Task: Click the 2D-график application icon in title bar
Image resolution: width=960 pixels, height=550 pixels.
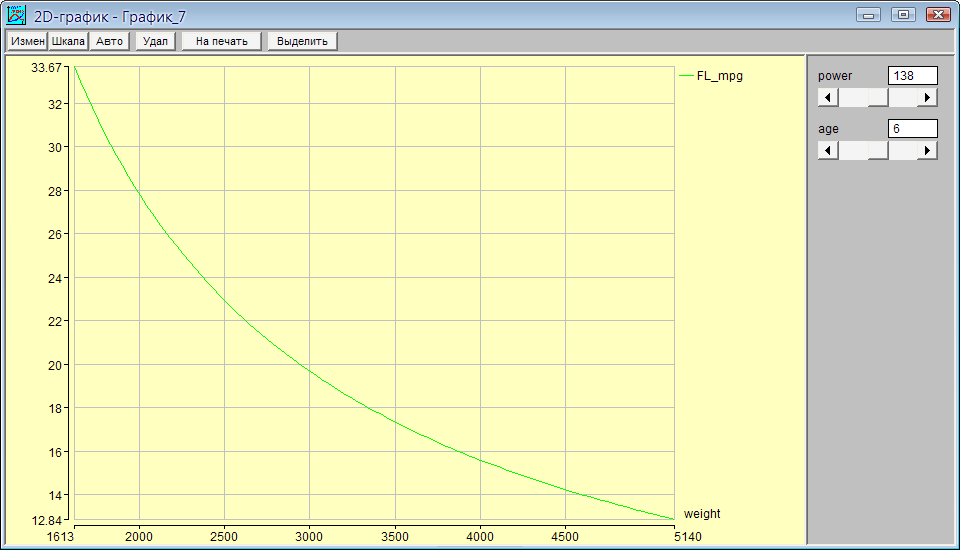Action: pyautogui.click(x=16, y=15)
